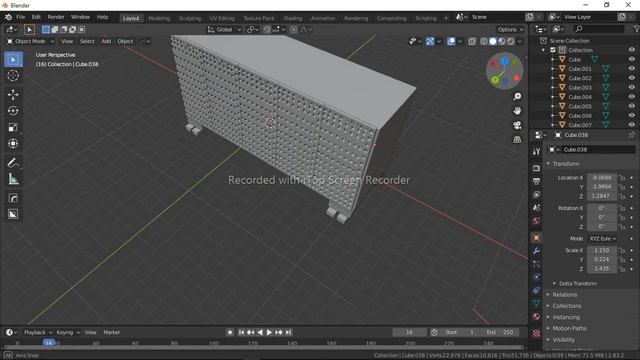
Task: Click the Scale Z value field
Action: pyautogui.click(x=602, y=269)
